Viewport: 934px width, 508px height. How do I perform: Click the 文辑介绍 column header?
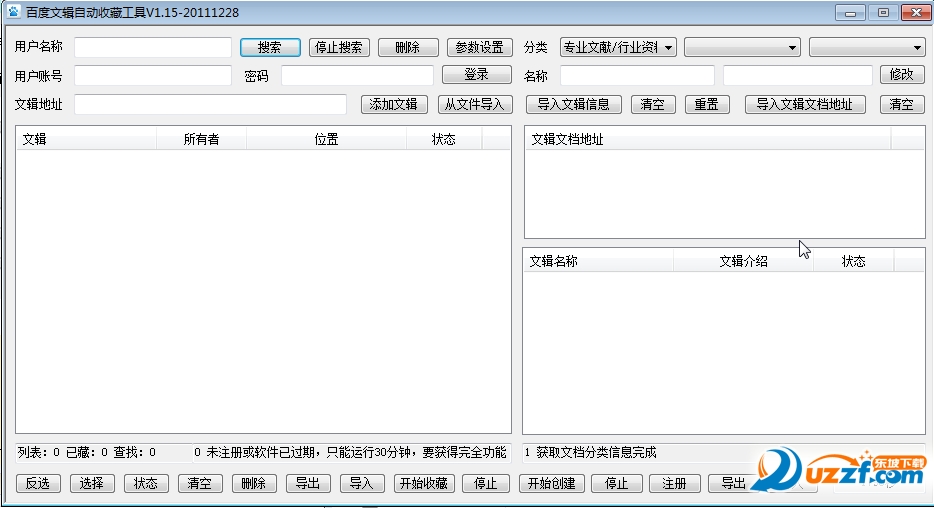click(x=743, y=262)
